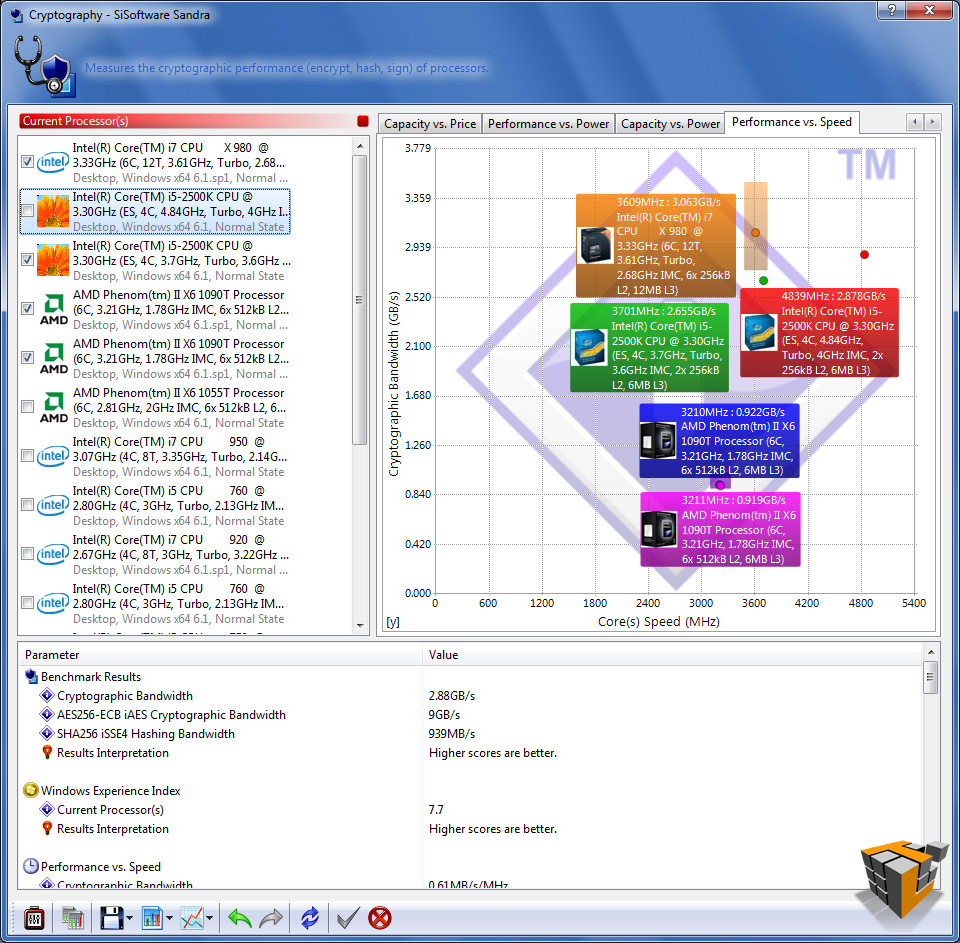The width and height of the screenshot is (960, 943).
Task: Click the line graph view icon
Action: tap(192, 918)
